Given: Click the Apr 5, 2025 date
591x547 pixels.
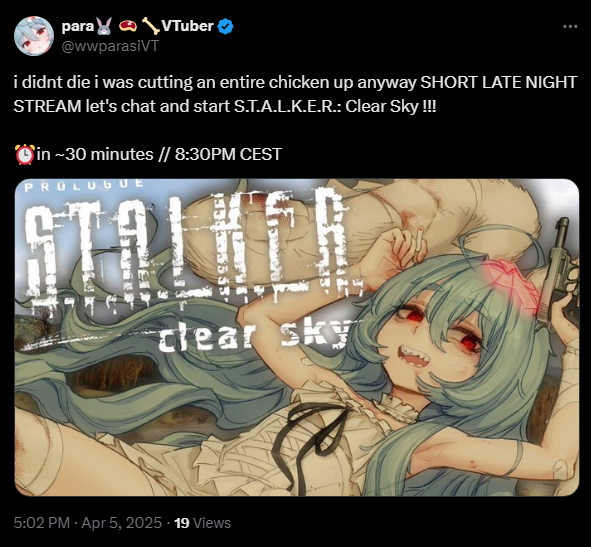Looking at the screenshot, I should tap(122, 523).
